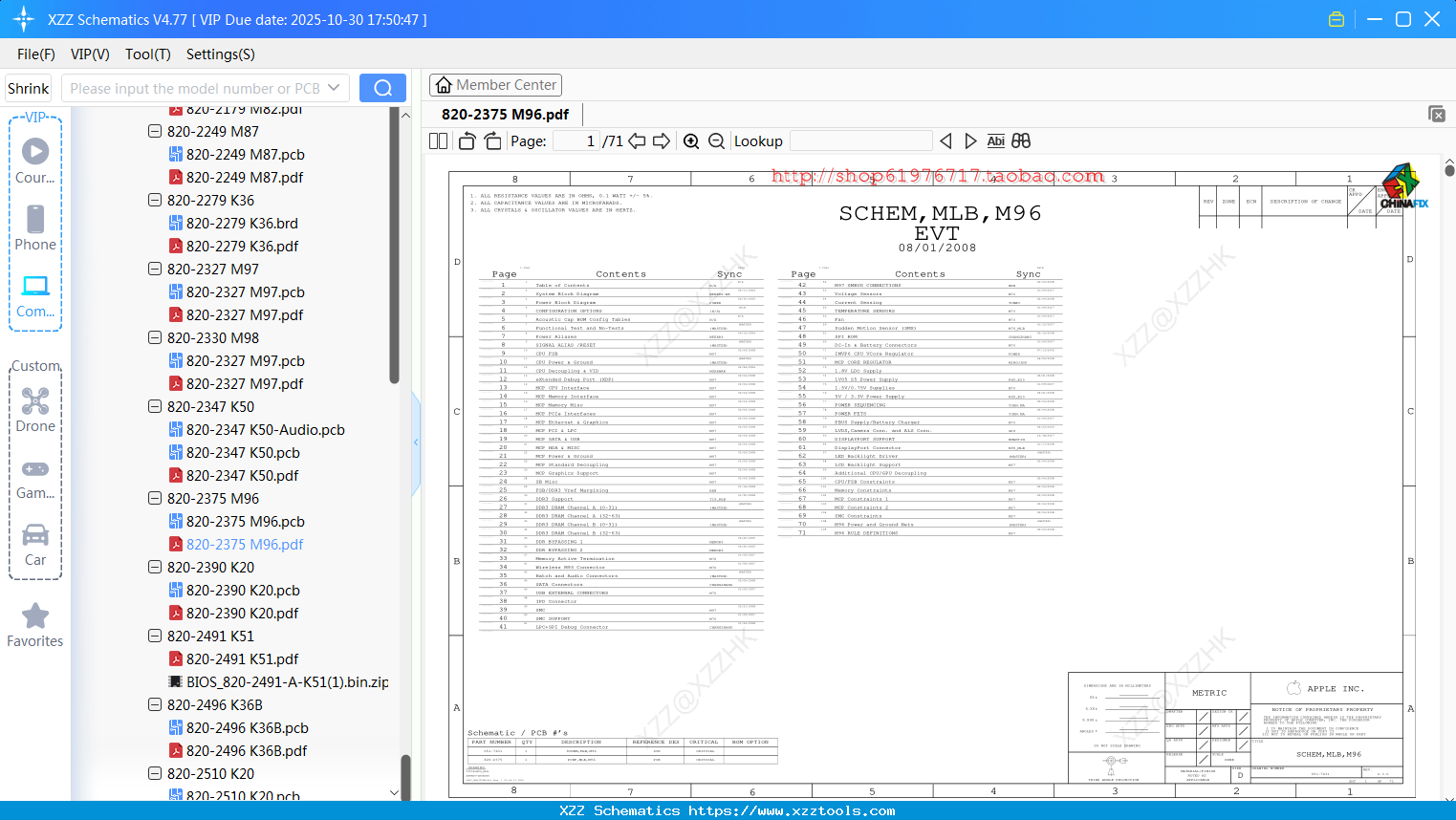Click the XZZ Schematics logo icon in the title bar

(24, 19)
